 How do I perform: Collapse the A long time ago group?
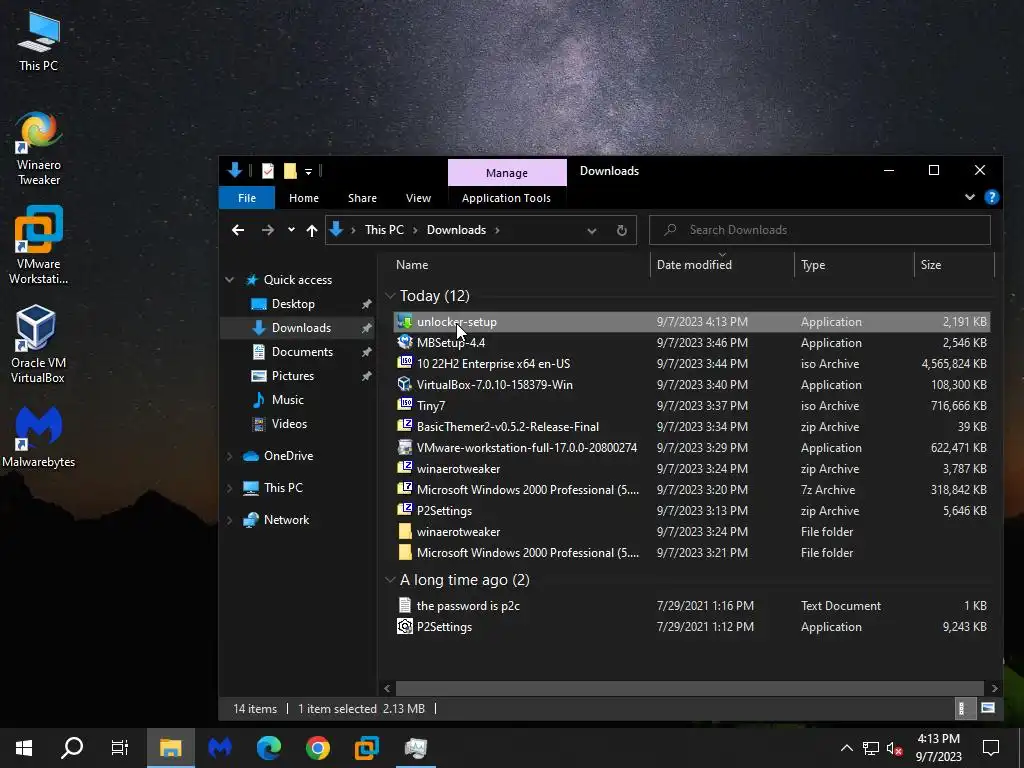click(x=390, y=580)
